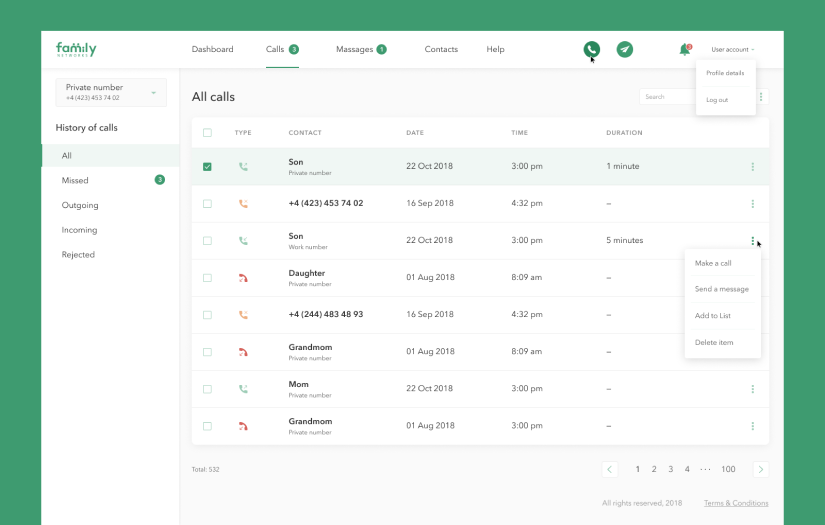Choose Make a call from context menu
The image size is (825, 525).
(x=713, y=263)
